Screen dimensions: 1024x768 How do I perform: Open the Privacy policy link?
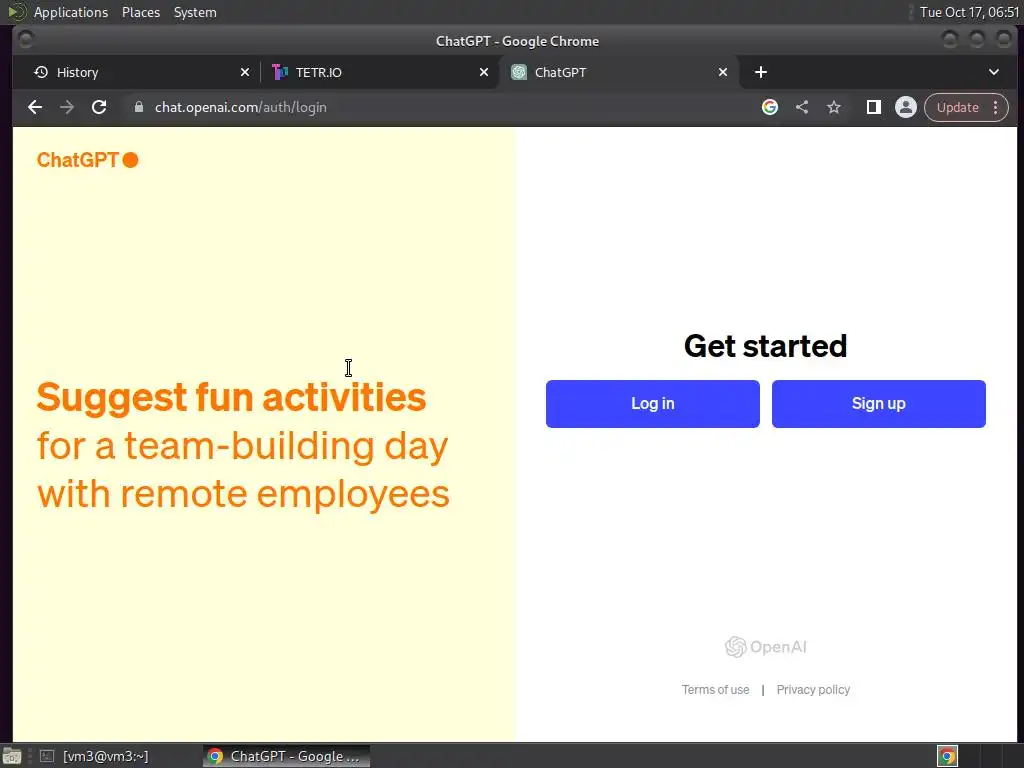point(813,690)
